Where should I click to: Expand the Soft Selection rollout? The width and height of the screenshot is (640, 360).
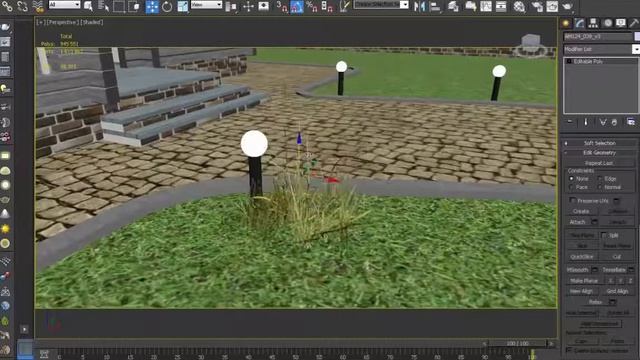[x=599, y=143]
